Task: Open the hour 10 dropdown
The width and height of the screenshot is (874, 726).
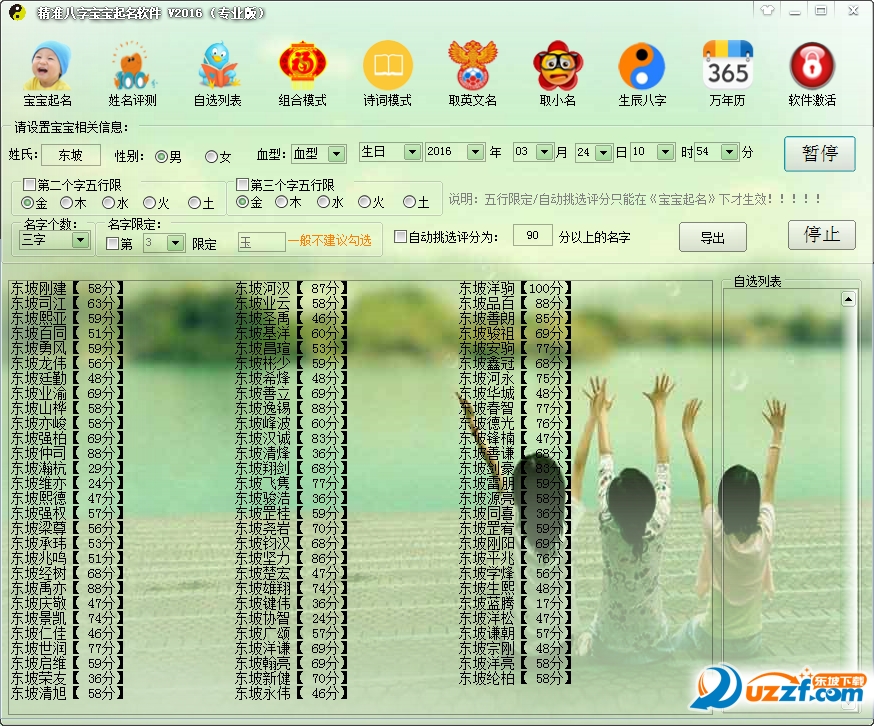Action: [x=666, y=152]
